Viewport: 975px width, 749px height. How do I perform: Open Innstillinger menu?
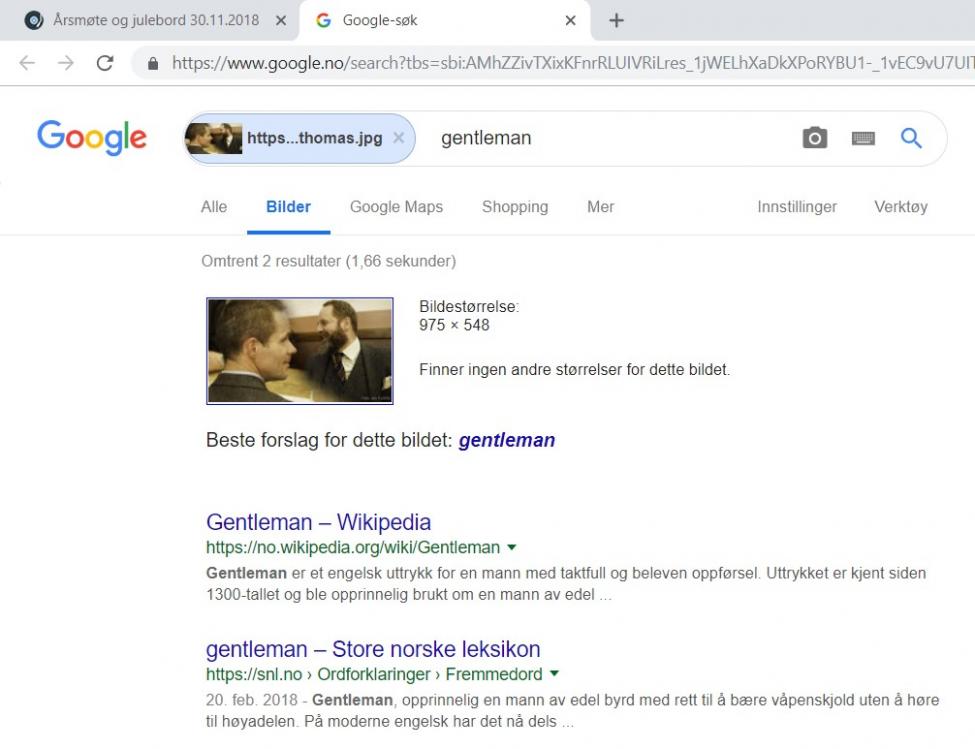797,207
